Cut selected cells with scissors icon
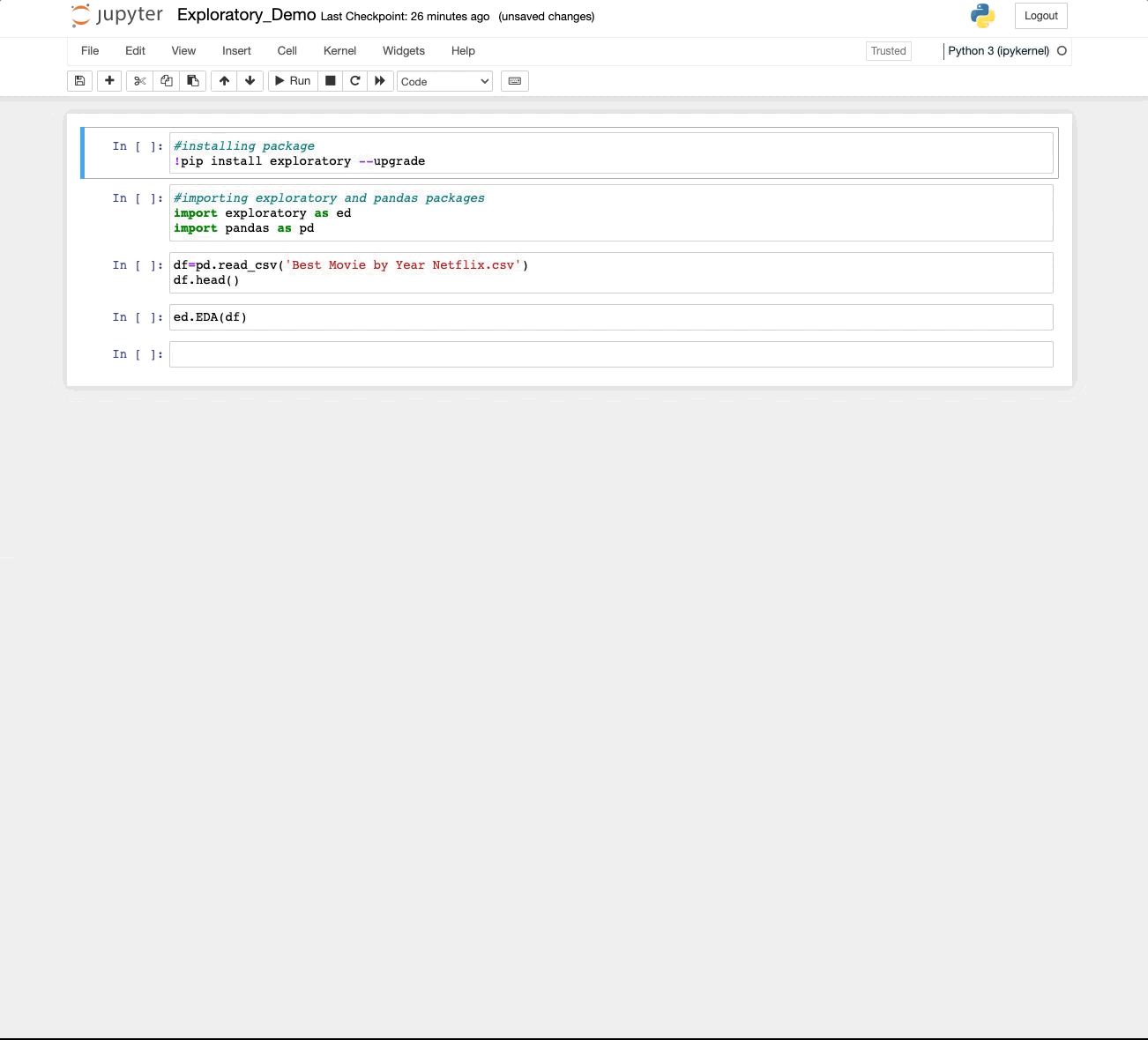 [x=139, y=81]
